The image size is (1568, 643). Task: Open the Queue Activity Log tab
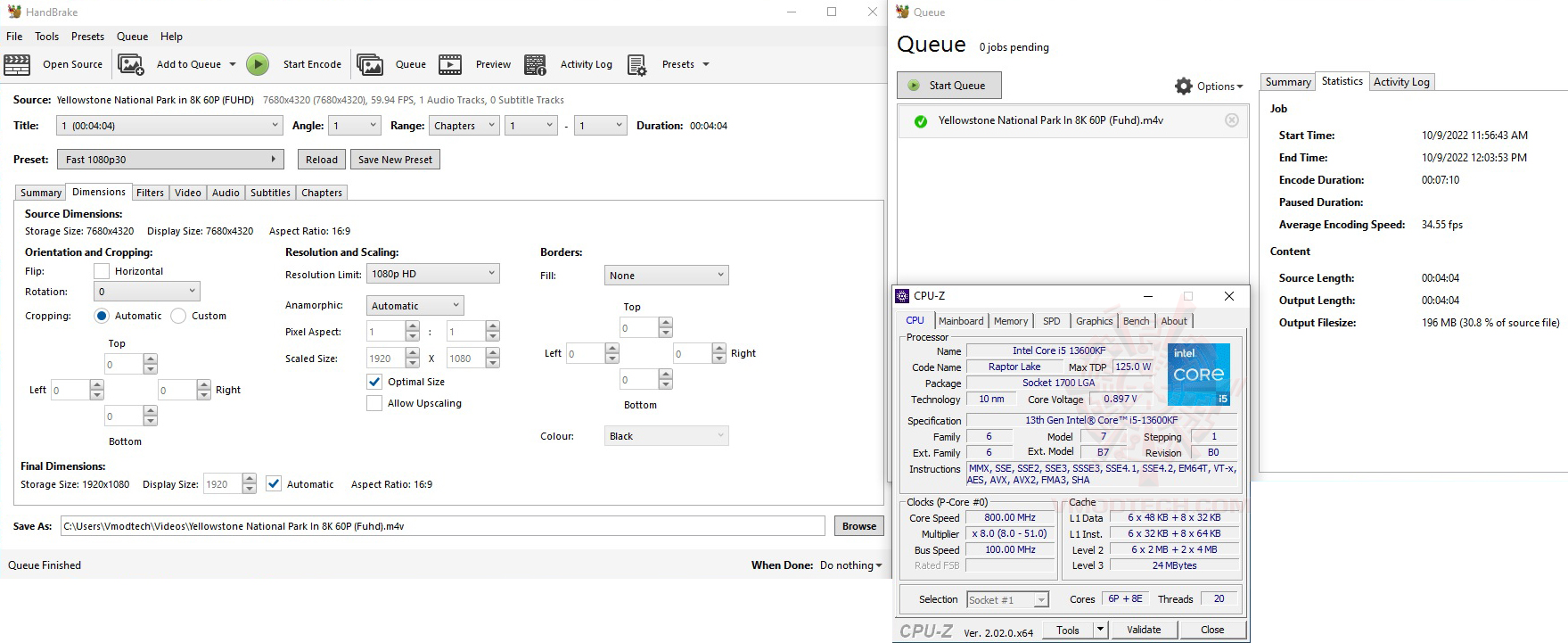pyautogui.click(x=1401, y=82)
